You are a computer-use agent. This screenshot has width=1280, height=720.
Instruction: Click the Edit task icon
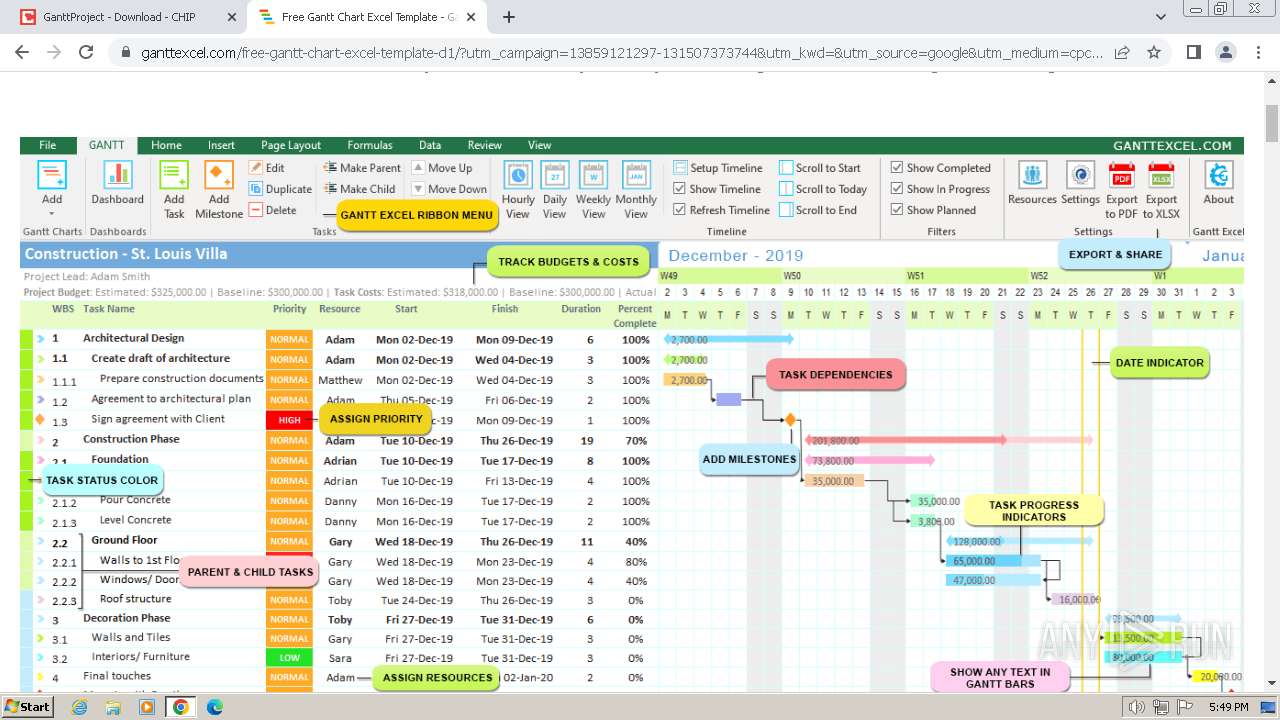256,168
